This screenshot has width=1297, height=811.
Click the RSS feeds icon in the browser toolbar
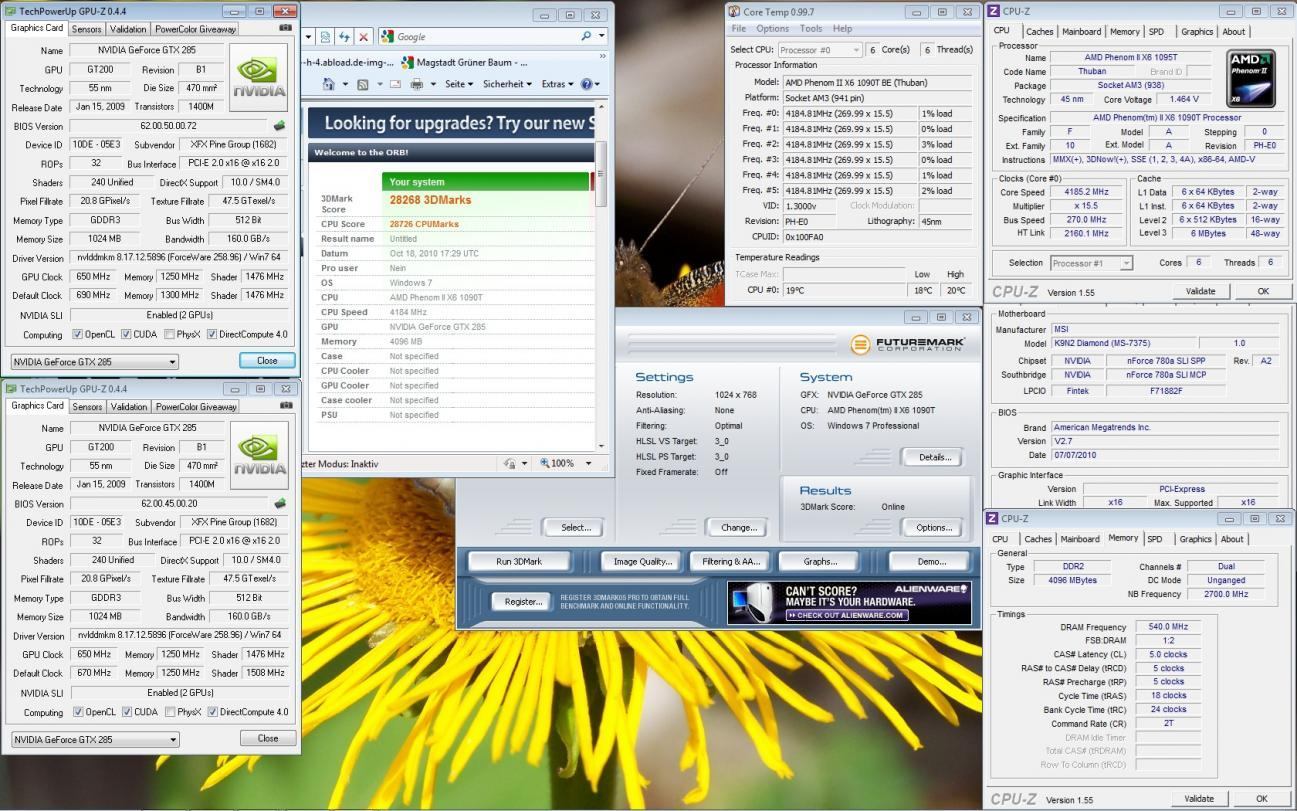363,84
